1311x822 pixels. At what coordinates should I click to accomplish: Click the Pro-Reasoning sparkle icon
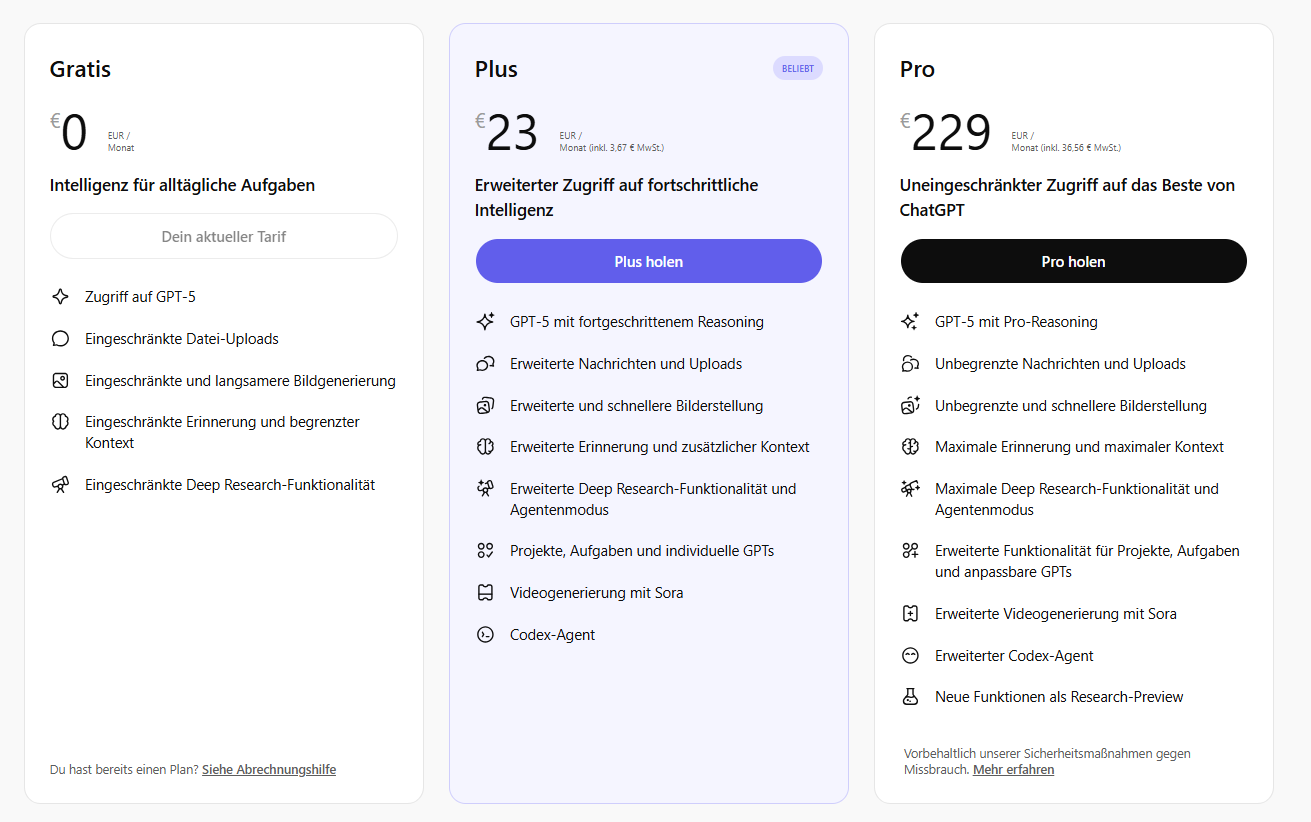[911, 321]
